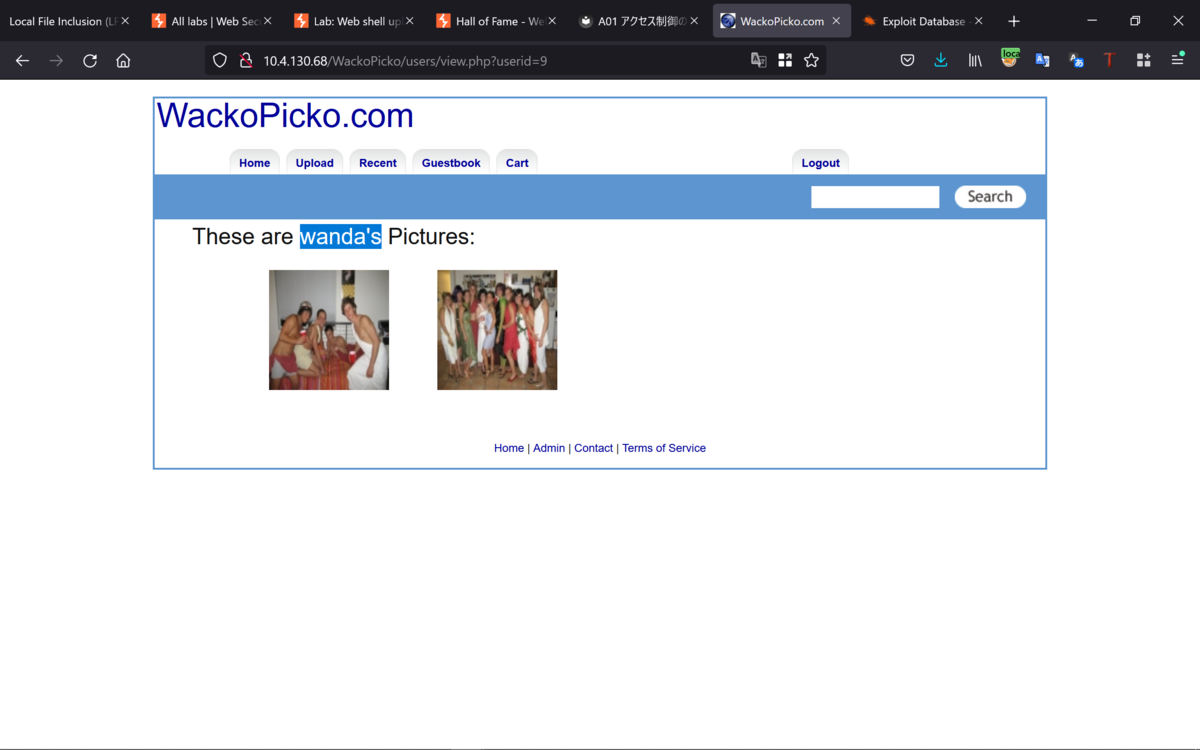
Task: Open the Terms of Service link
Action: pos(664,448)
